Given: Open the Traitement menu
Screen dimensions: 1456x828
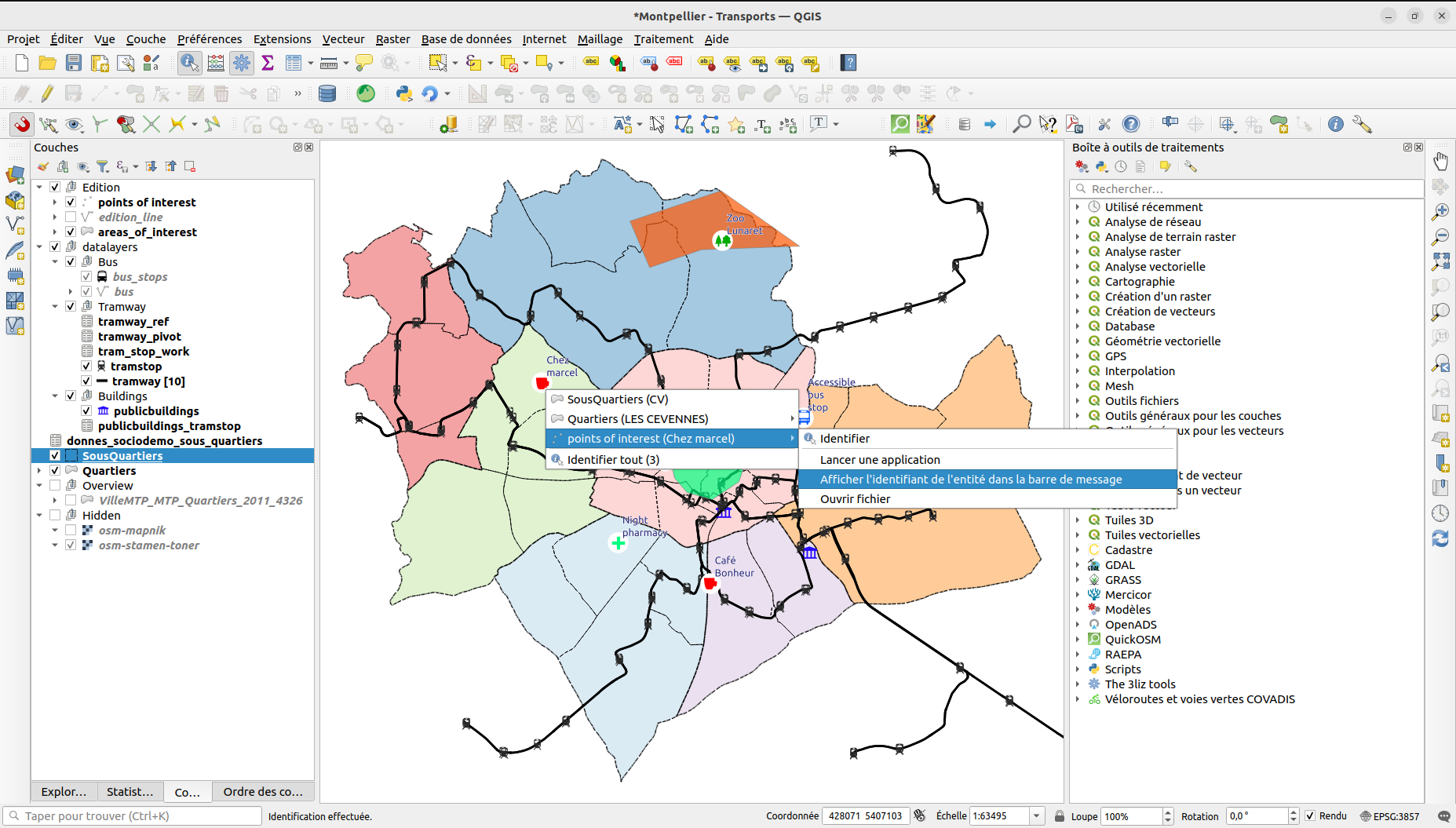Looking at the screenshot, I should point(663,39).
